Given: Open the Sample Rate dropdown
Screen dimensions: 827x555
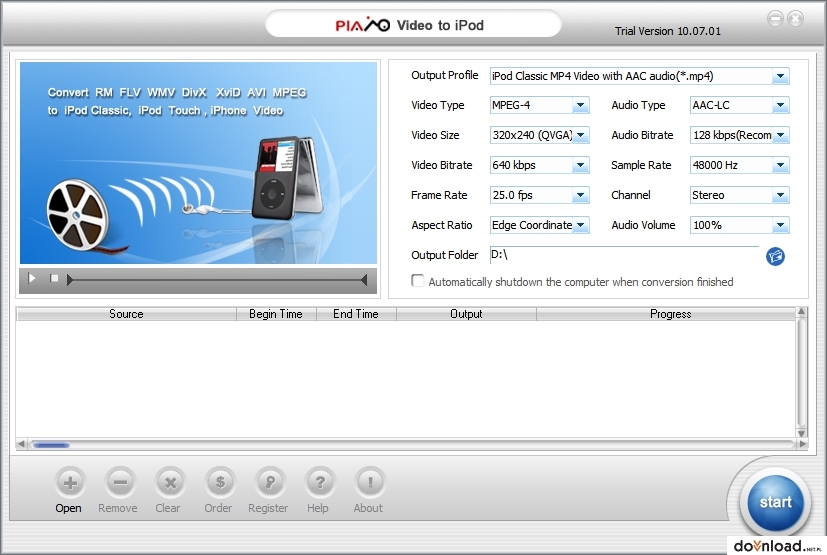Looking at the screenshot, I should (x=780, y=166).
